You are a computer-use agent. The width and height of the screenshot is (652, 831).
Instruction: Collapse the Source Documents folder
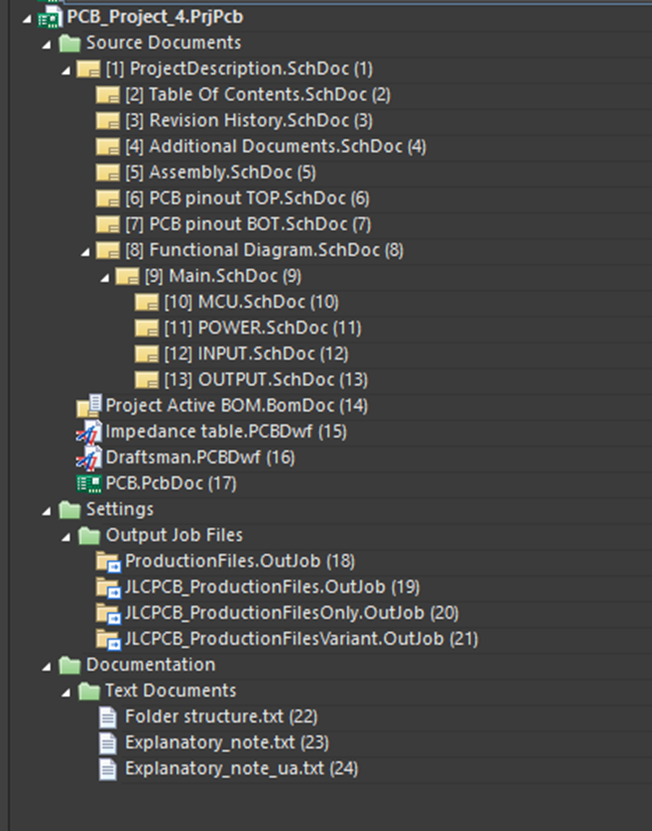[x=47, y=44]
